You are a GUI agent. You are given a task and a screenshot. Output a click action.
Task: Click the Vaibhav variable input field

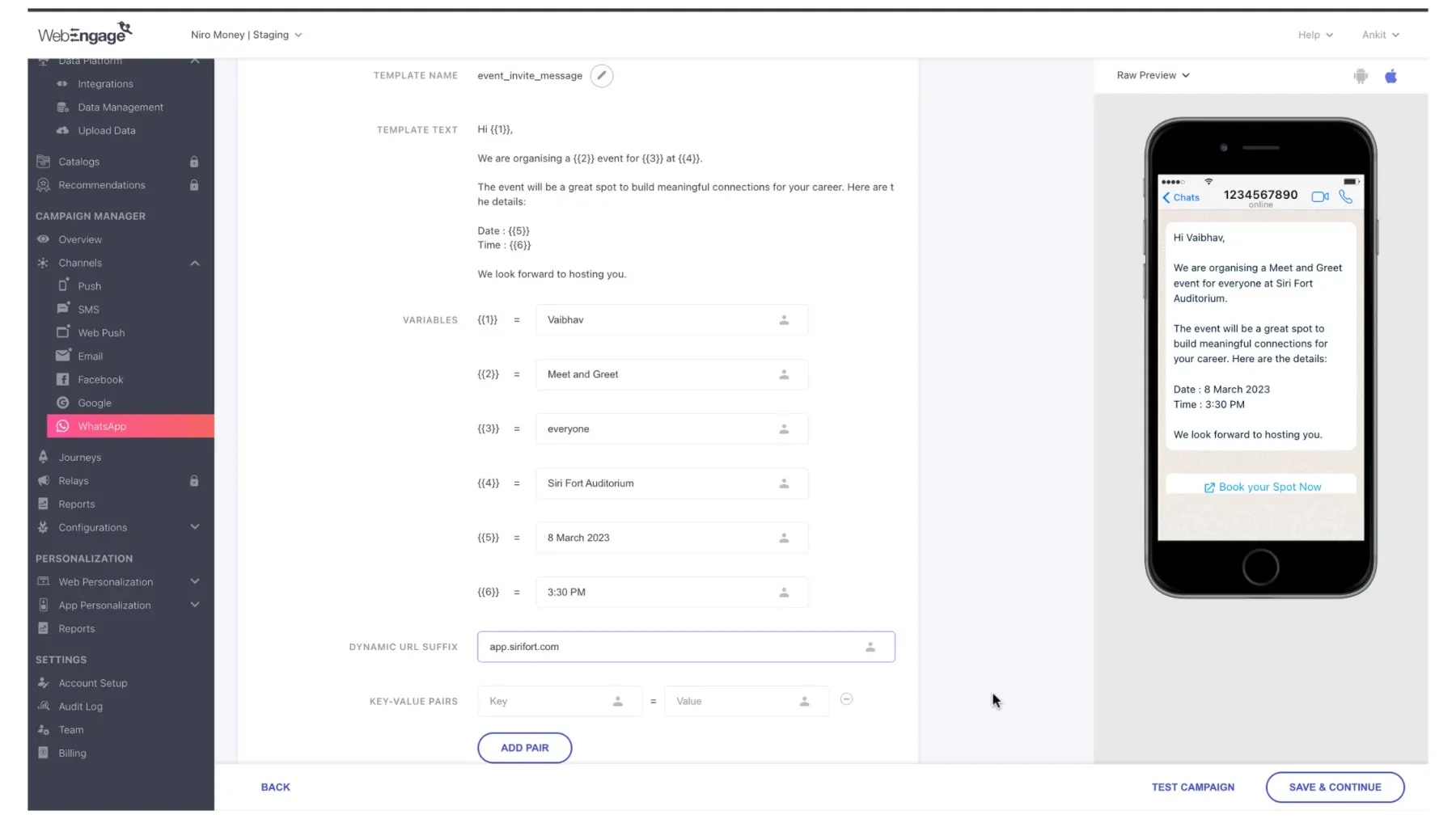click(671, 320)
